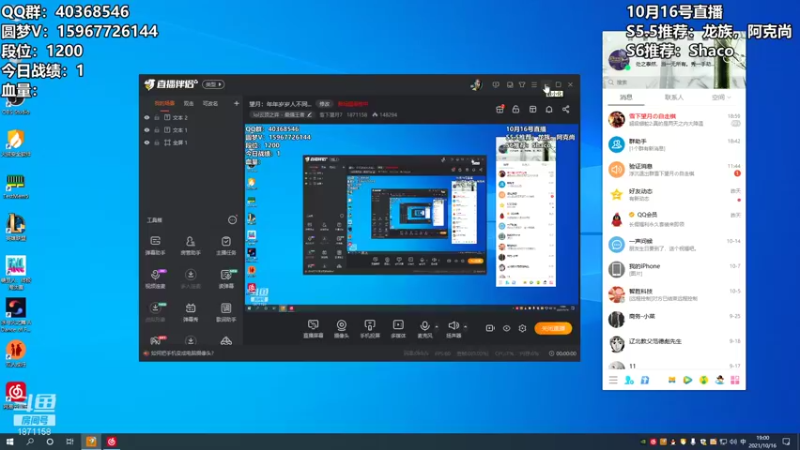800x450 pixels.
Task: Add a 多媒体 media source
Action: point(398,328)
